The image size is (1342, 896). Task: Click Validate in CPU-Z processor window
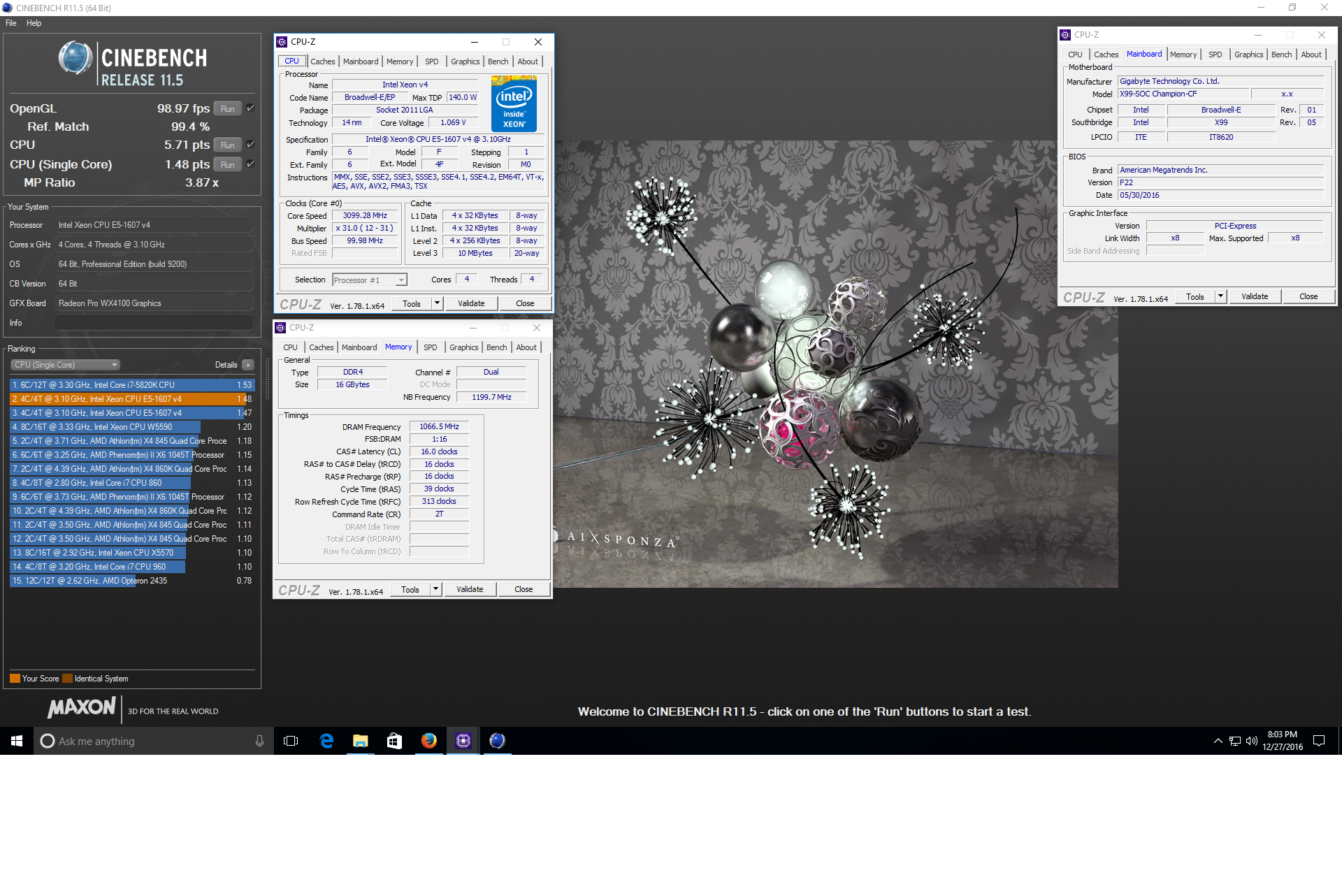click(471, 303)
